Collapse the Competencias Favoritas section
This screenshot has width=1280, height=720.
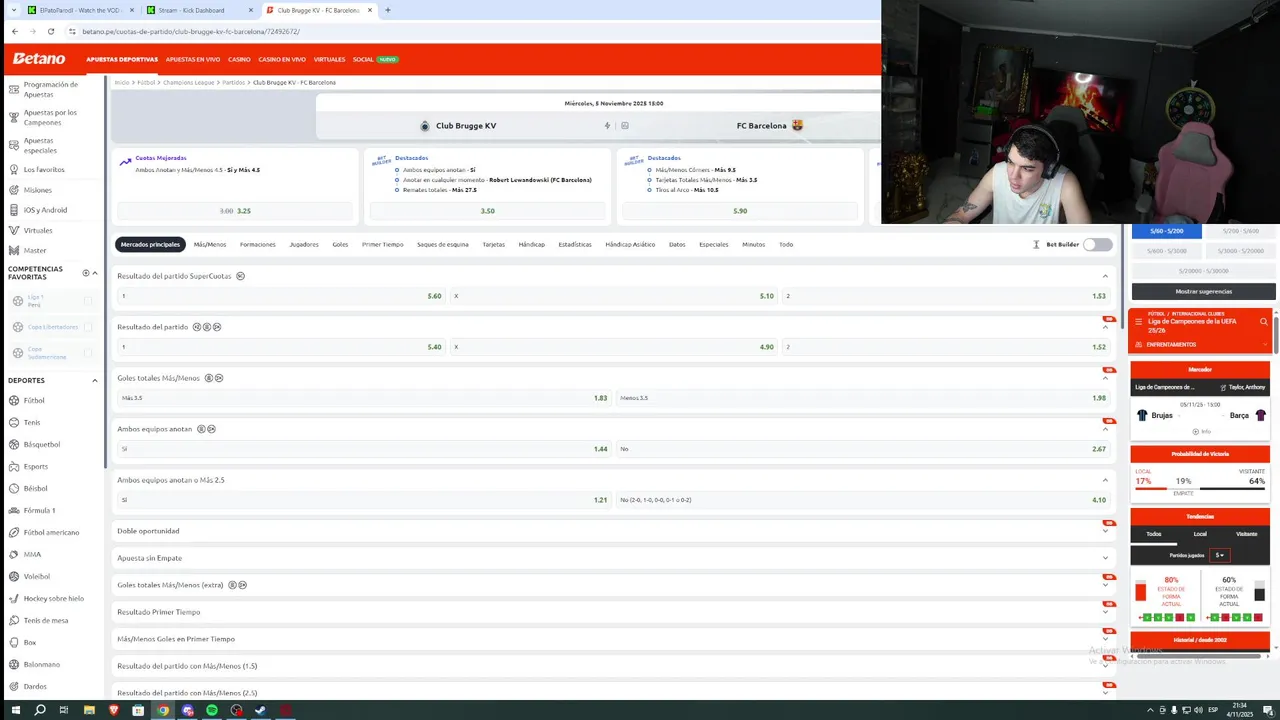point(95,272)
